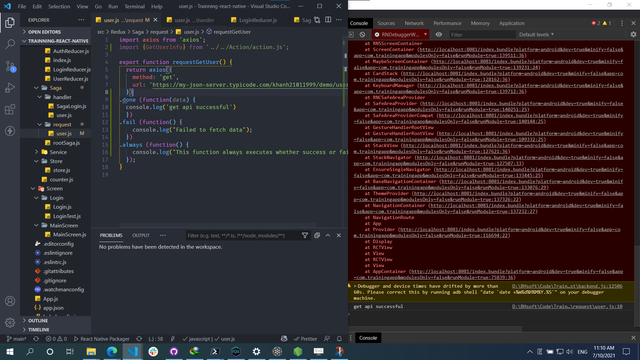640x360 pixels.
Task: Split the editor to the right
Action: click(328, 20)
